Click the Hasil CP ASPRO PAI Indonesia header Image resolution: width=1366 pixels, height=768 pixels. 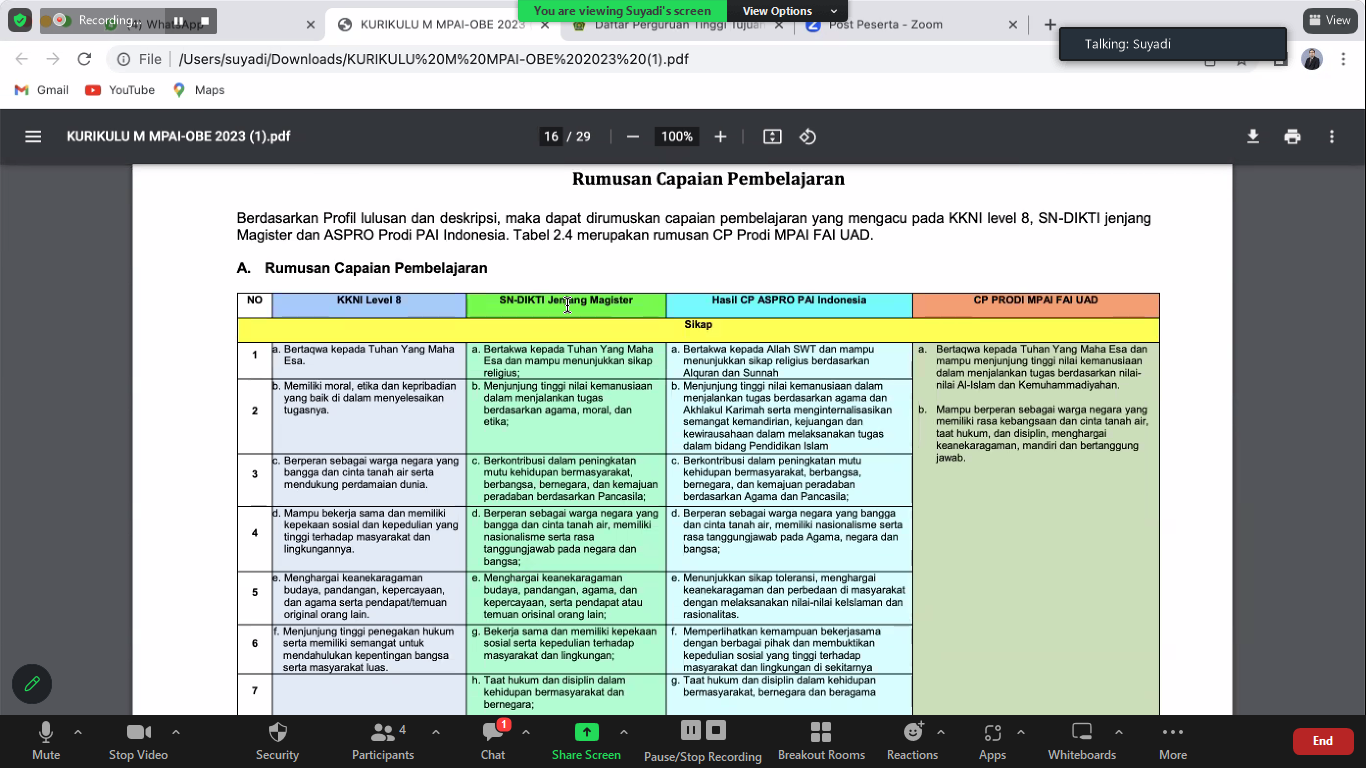tap(789, 305)
